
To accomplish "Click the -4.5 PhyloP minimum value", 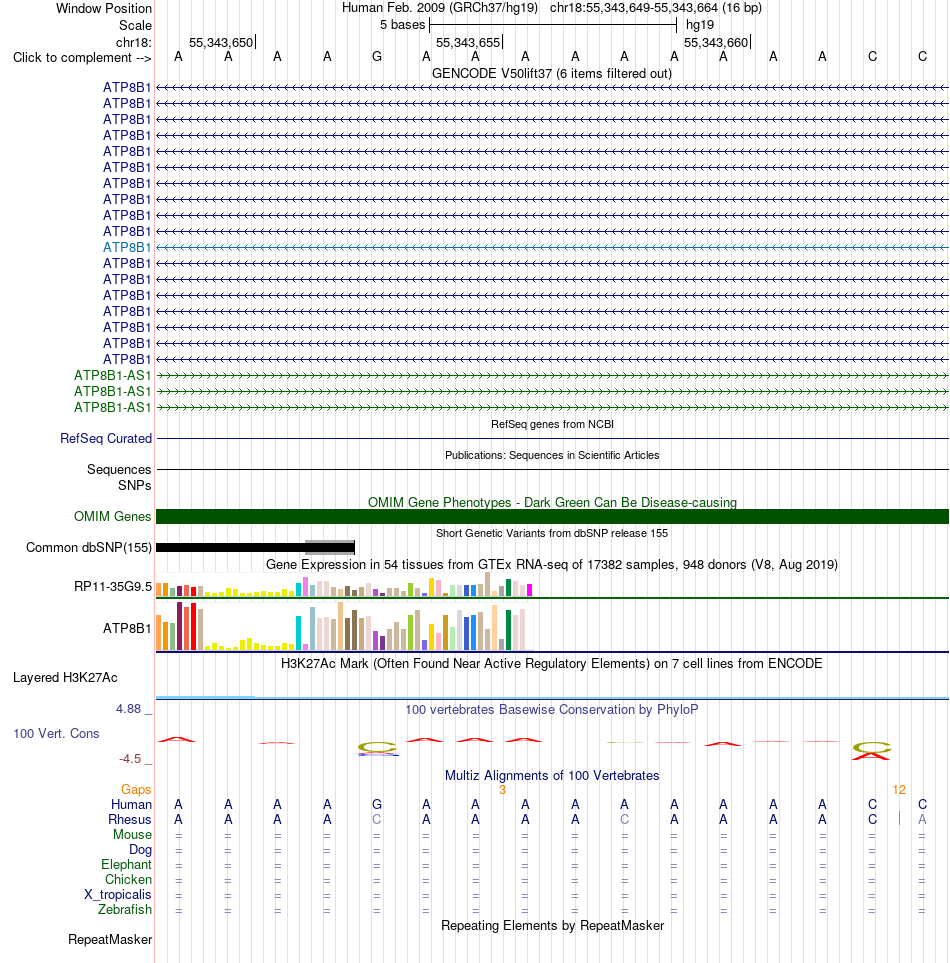I will click(130, 758).
